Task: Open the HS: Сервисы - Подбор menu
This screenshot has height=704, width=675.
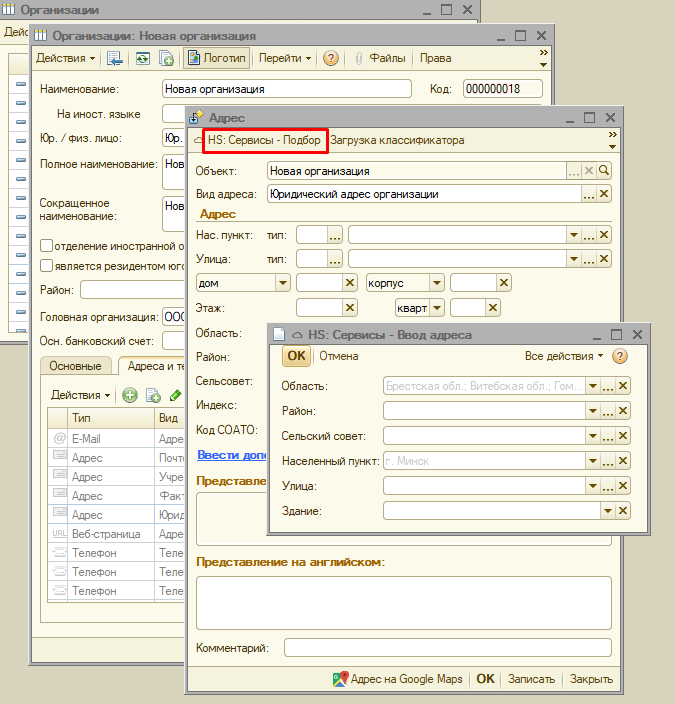Action: (x=263, y=140)
